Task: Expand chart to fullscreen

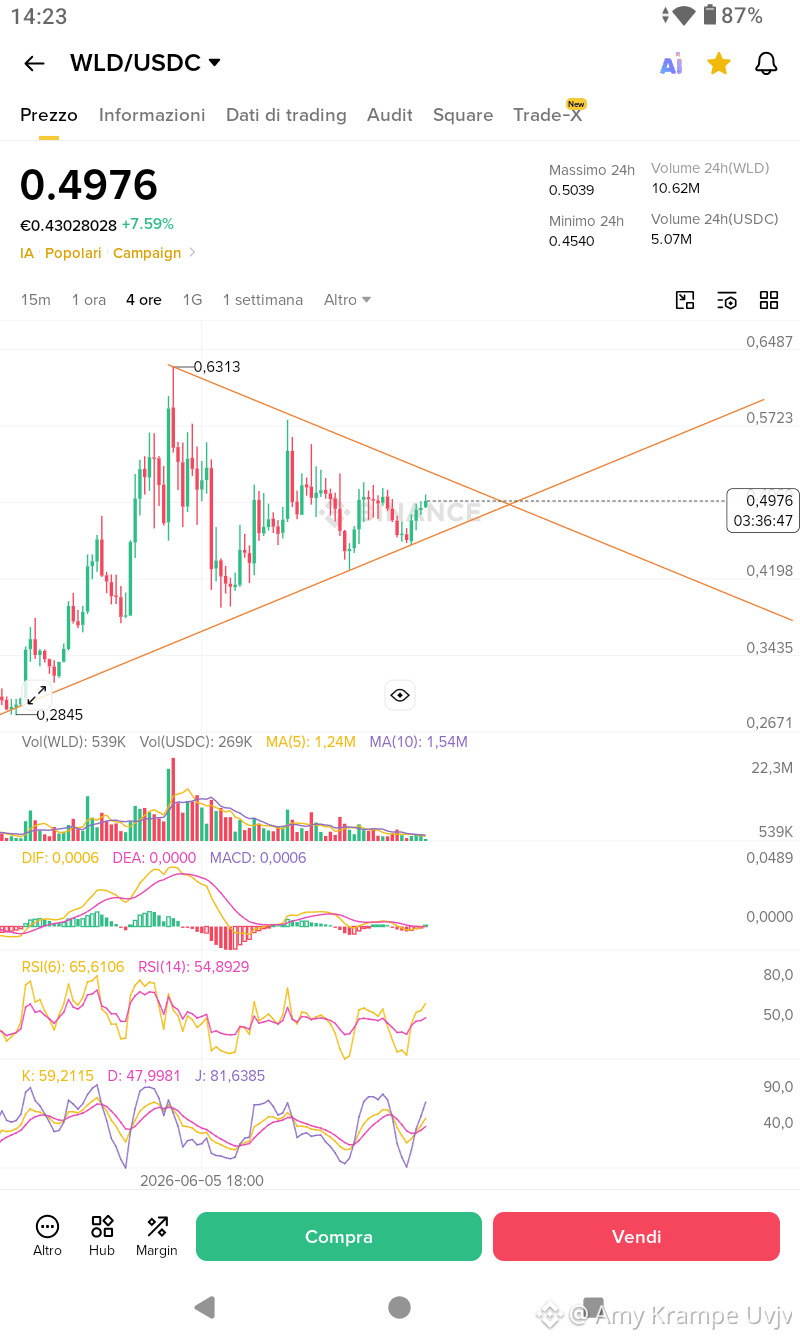Action: tap(37, 695)
